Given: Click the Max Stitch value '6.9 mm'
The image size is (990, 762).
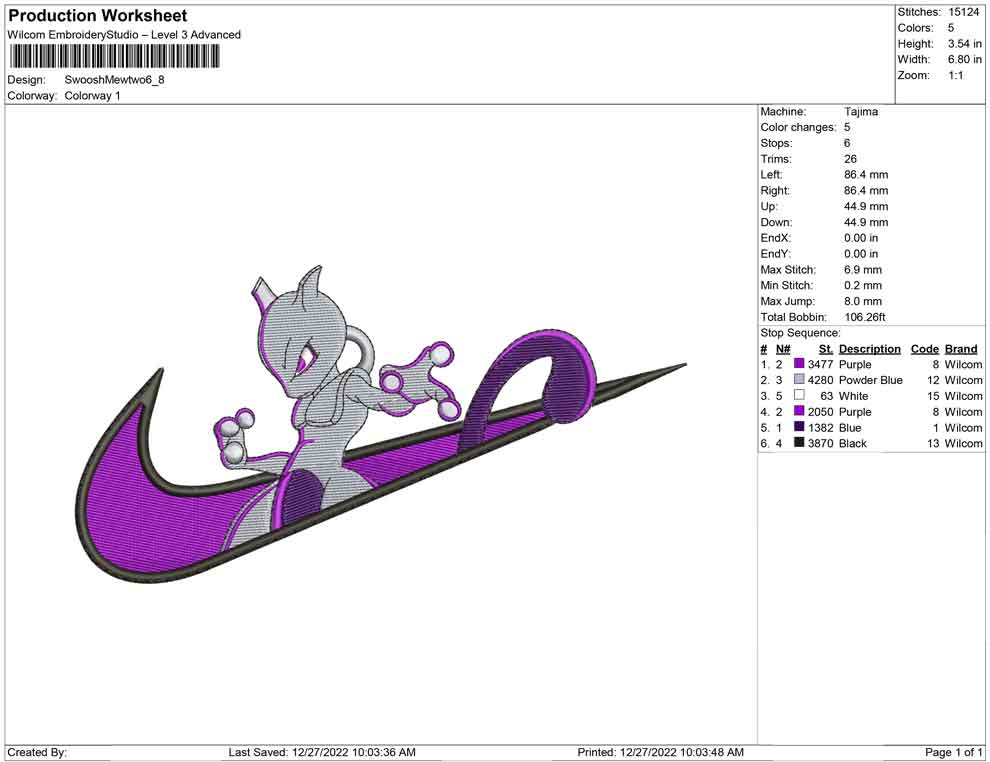Looking at the screenshot, I should (x=863, y=269).
